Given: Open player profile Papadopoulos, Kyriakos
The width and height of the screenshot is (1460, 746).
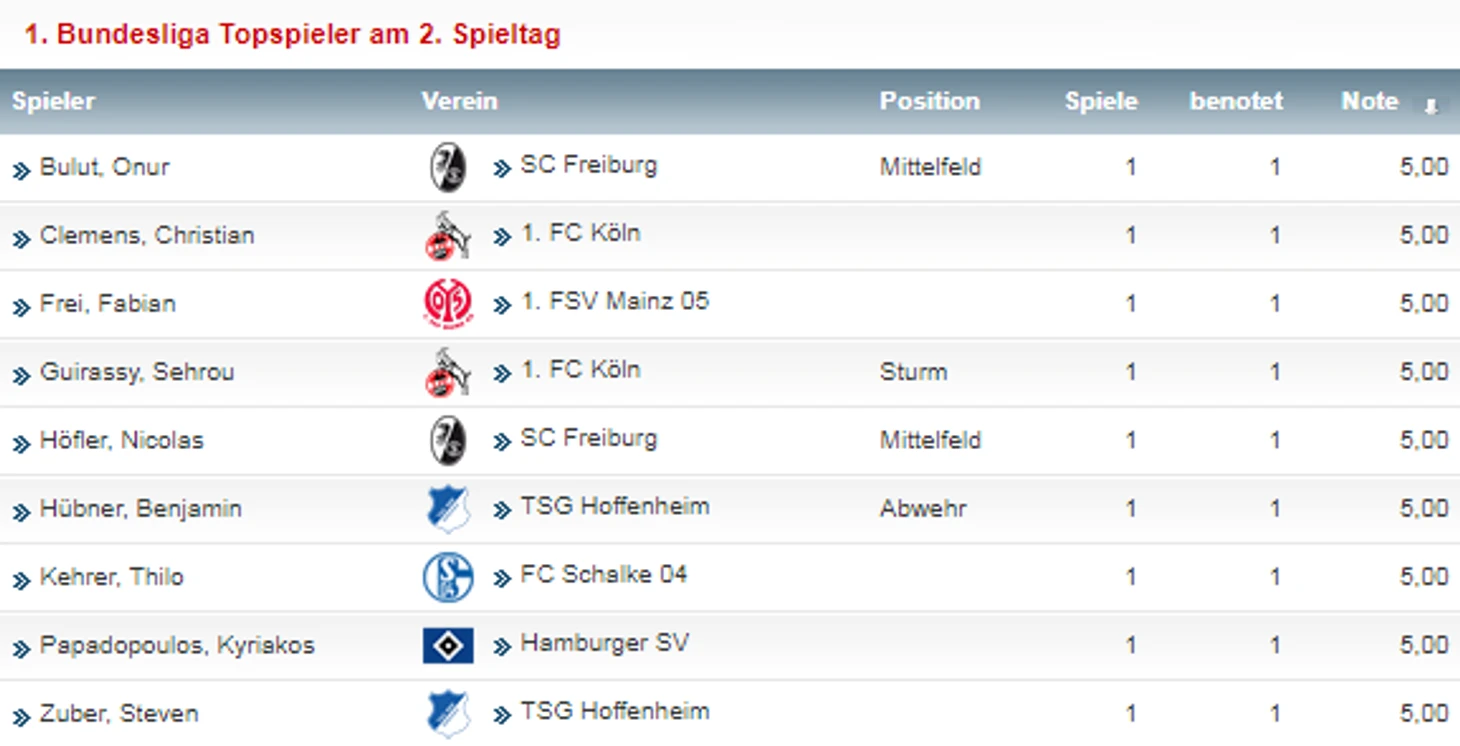Looking at the screenshot, I should coord(177,646).
